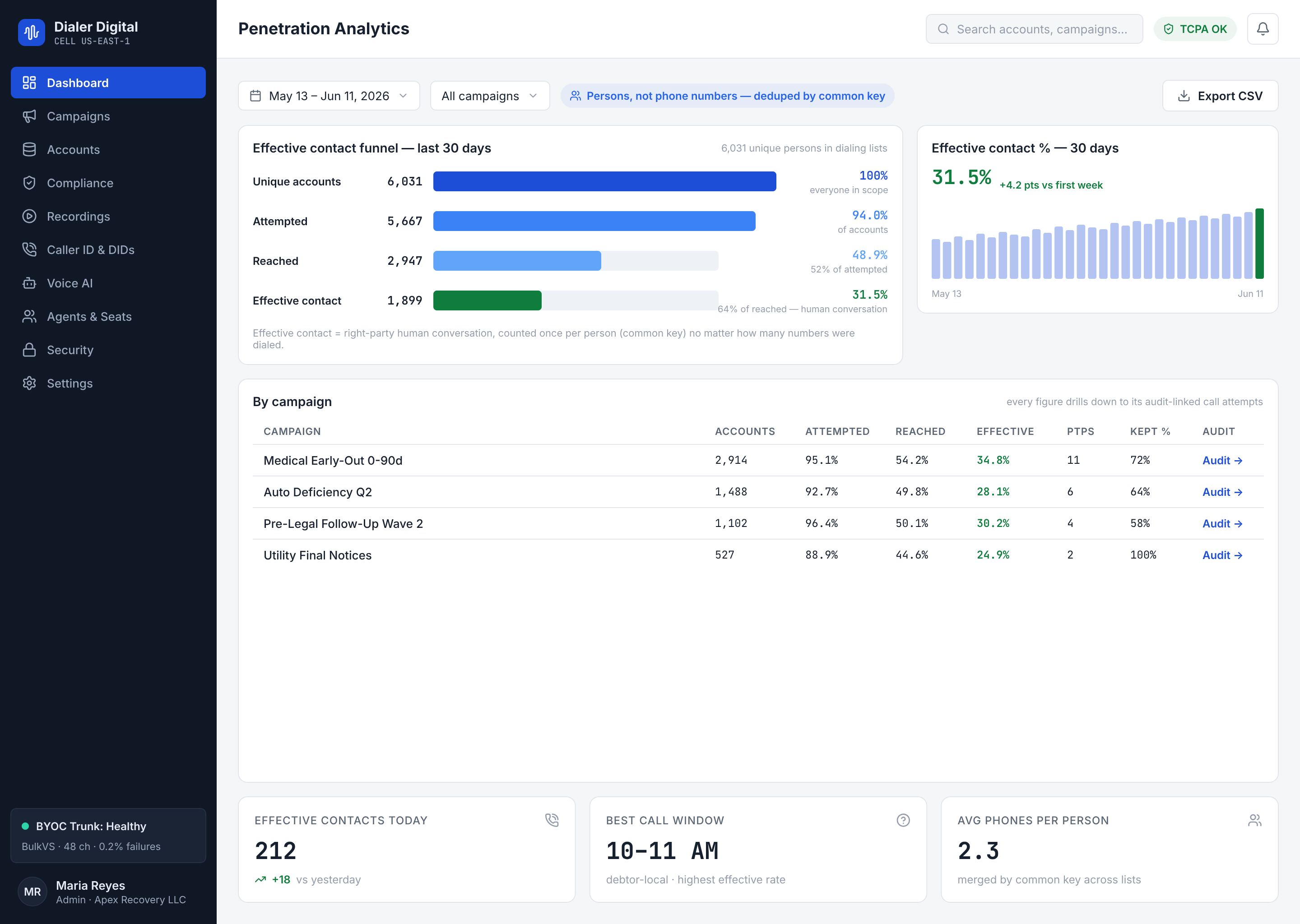Click the Caller ID phone icon

tap(29, 250)
